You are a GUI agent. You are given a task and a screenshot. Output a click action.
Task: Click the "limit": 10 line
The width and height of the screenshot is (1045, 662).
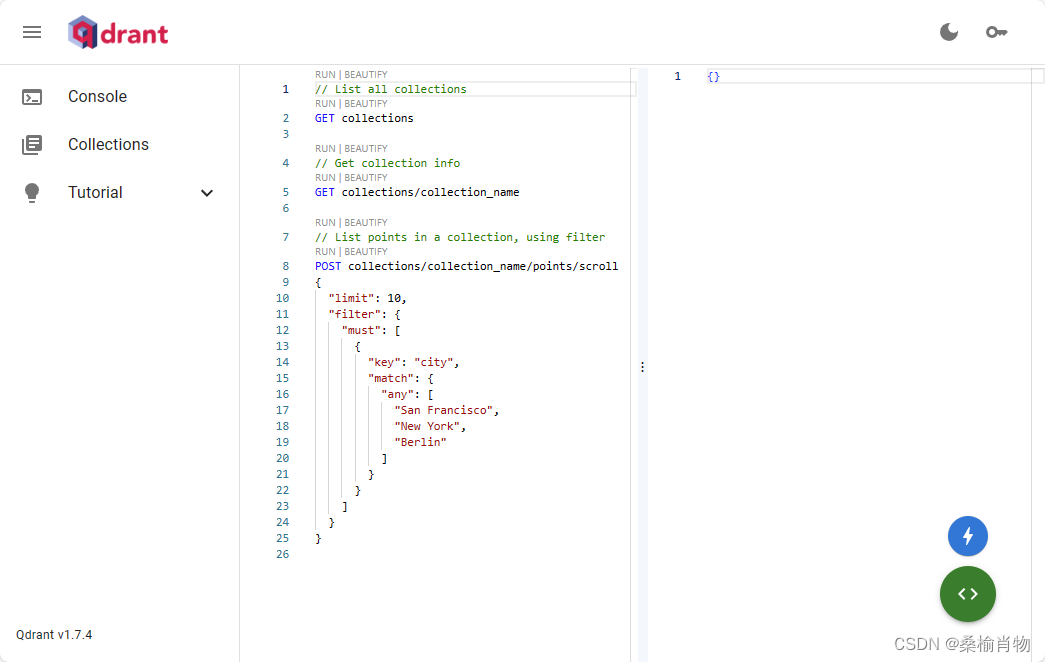(x=367, y=299)
